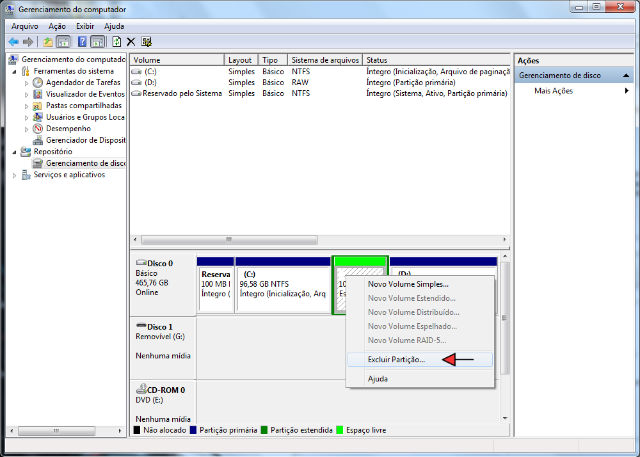Expand Desempenho arrow

27,129
